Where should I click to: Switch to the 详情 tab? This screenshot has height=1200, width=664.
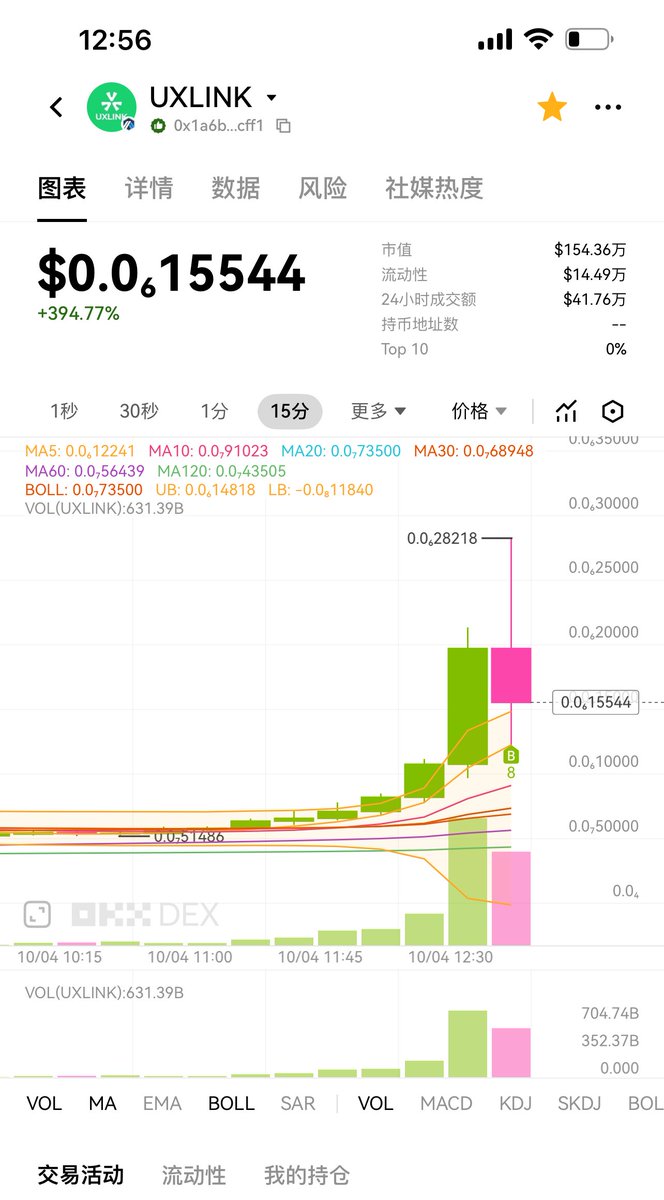click(x=149, y=188)
